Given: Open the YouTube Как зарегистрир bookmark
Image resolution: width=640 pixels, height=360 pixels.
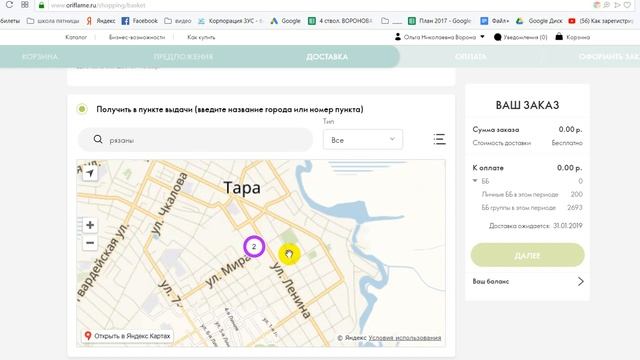Looking at the screenshot, I should point(601,21).
